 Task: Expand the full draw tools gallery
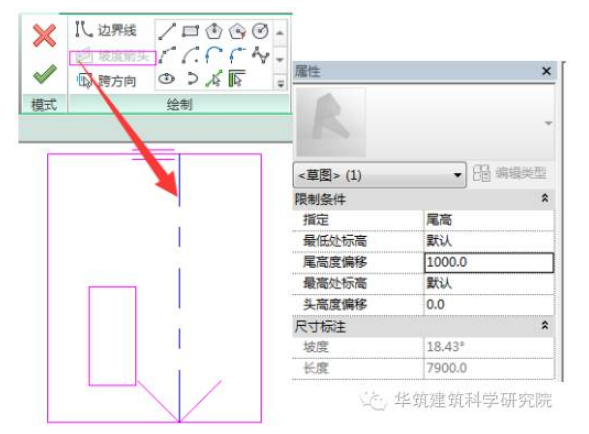[x=280, y=83]
